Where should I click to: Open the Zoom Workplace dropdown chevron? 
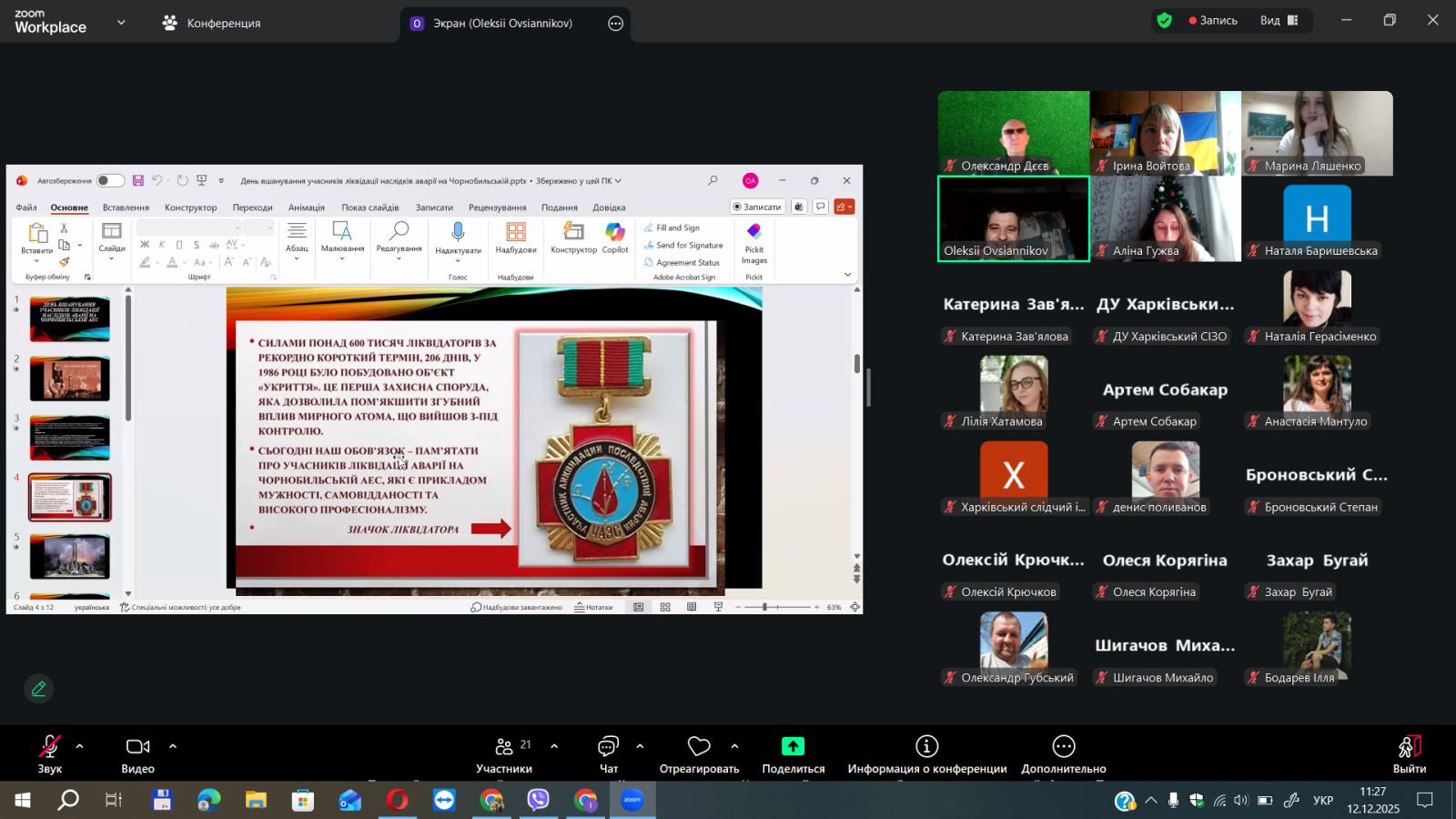[x=121, y=23]
